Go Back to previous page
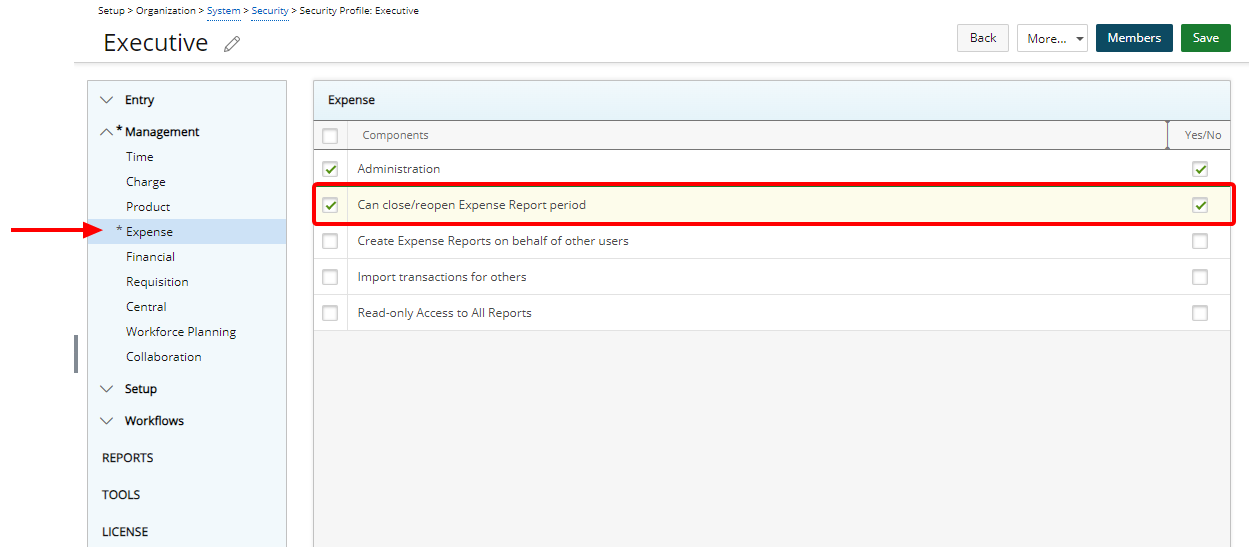 tap(983, 38)
